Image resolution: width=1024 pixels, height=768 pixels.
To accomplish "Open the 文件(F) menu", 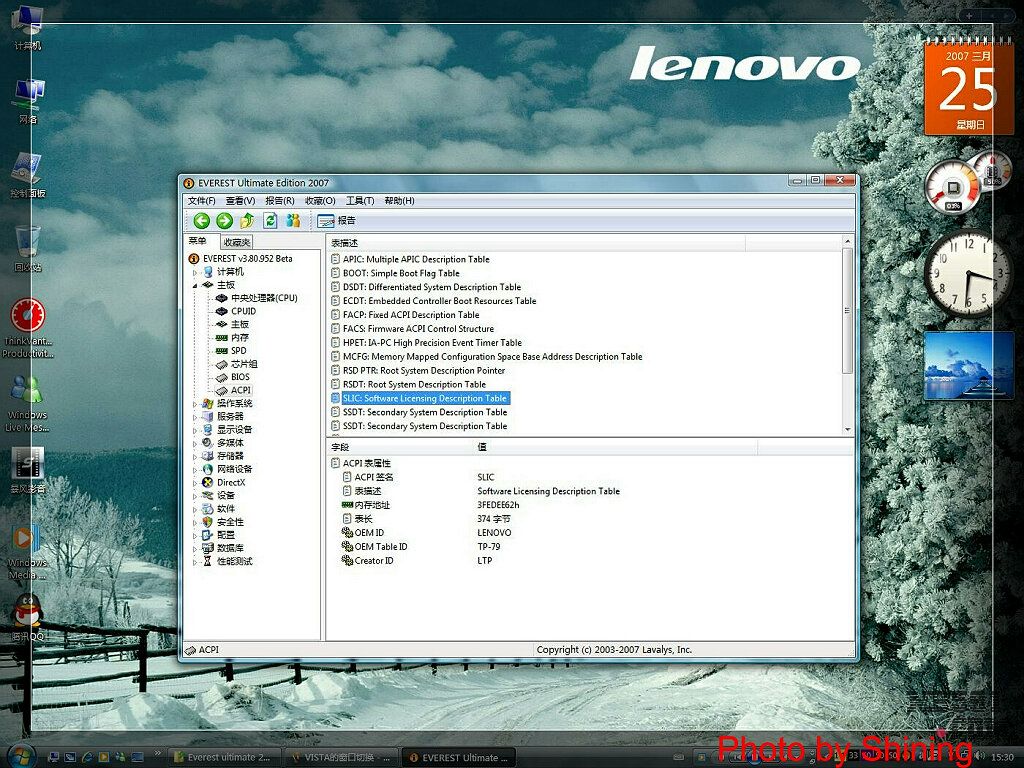I will [201, 201].
